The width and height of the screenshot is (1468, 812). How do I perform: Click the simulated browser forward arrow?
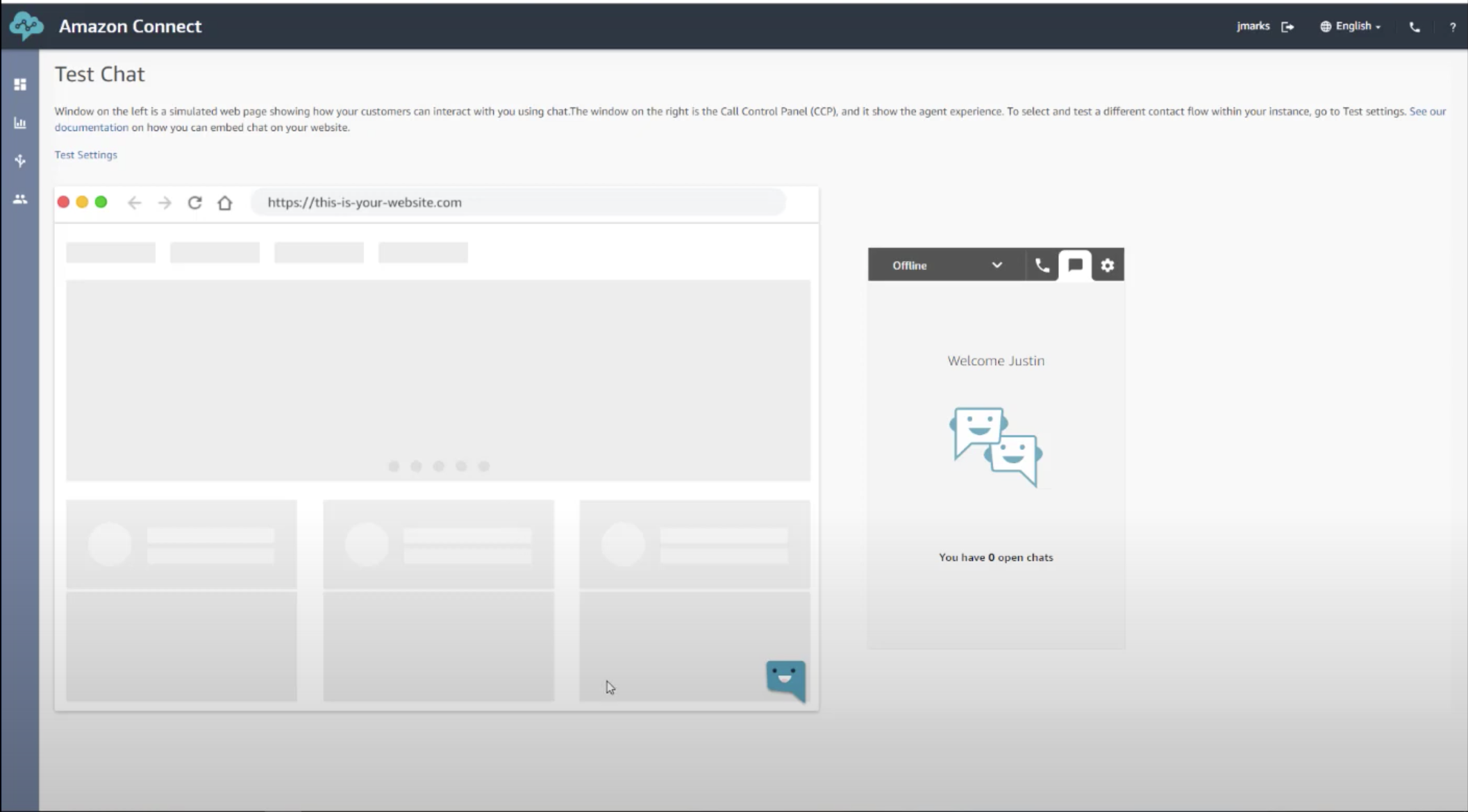(x=165, y=203)
